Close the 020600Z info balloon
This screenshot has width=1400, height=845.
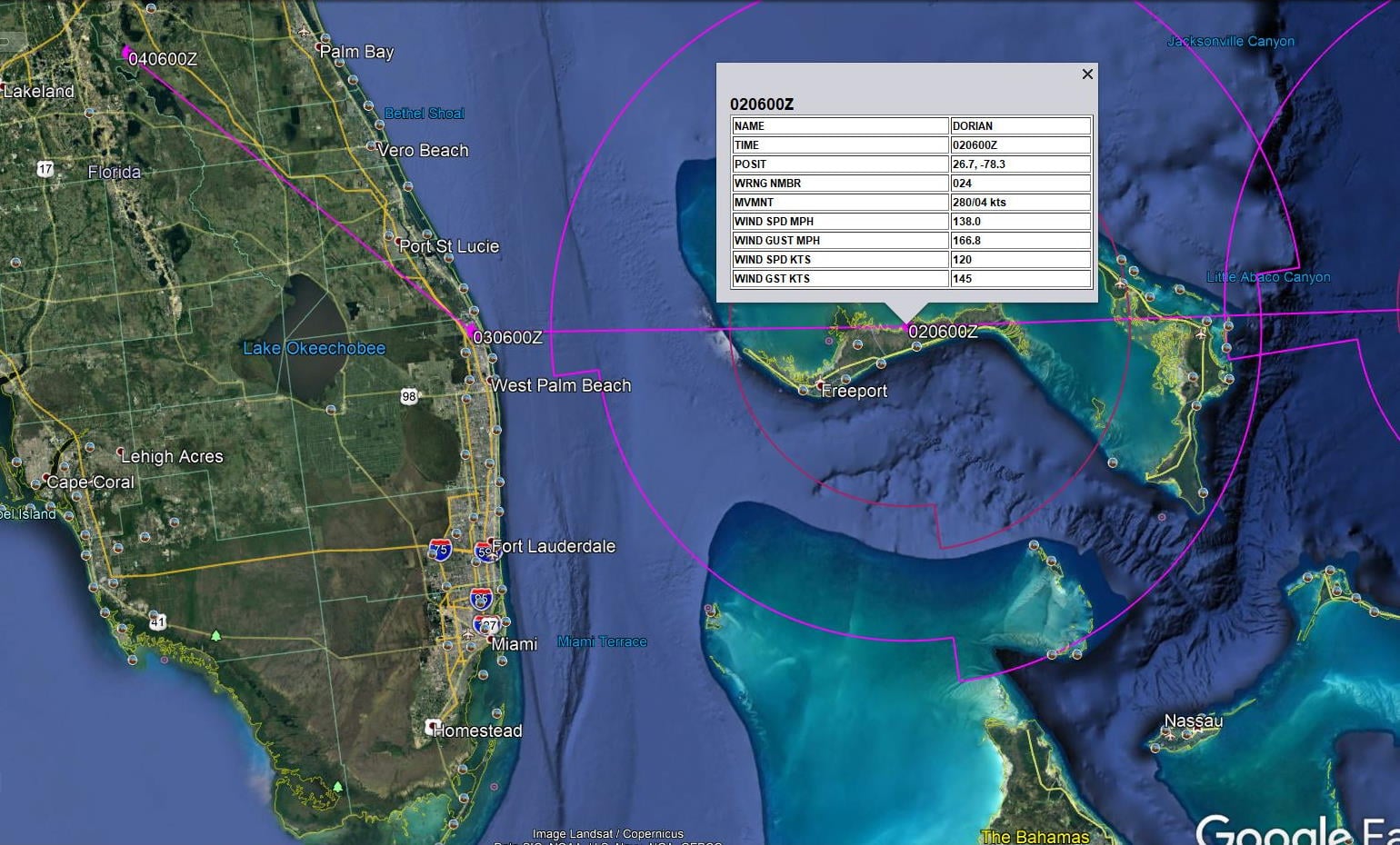[x=1087, y=75]
